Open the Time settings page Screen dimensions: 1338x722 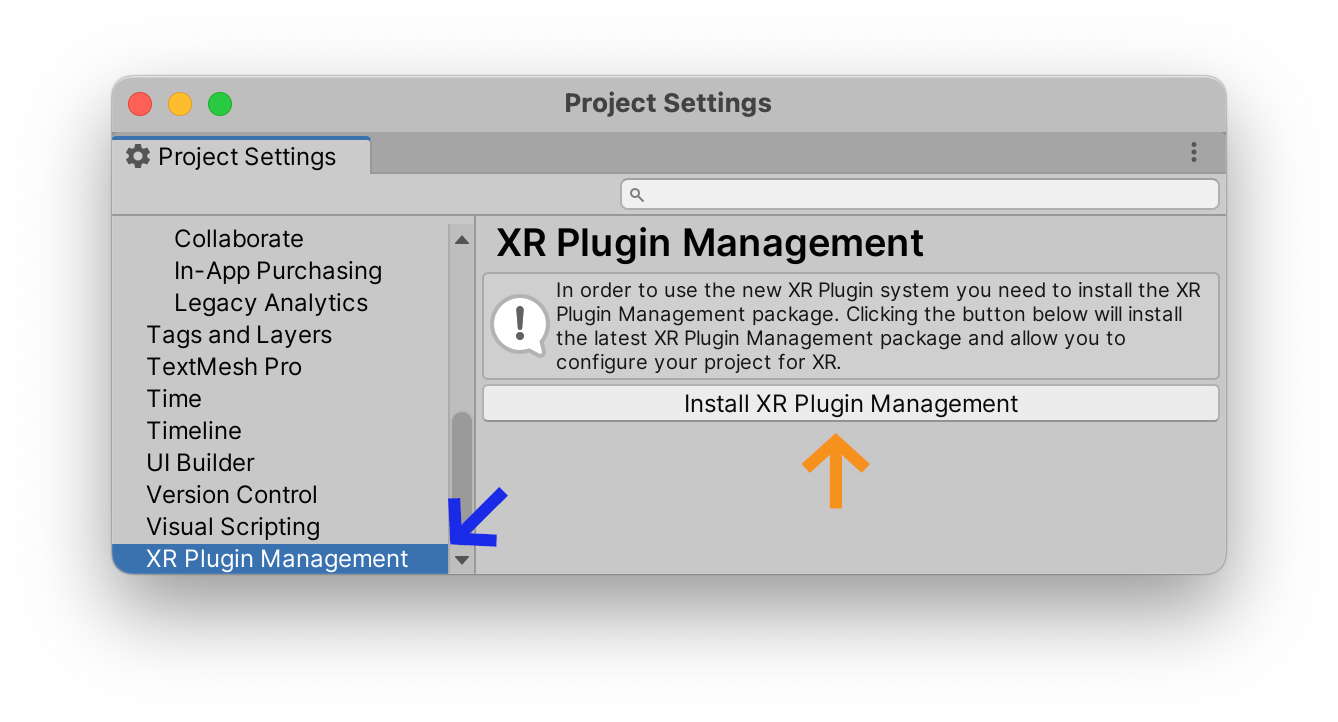pos(174,398)
